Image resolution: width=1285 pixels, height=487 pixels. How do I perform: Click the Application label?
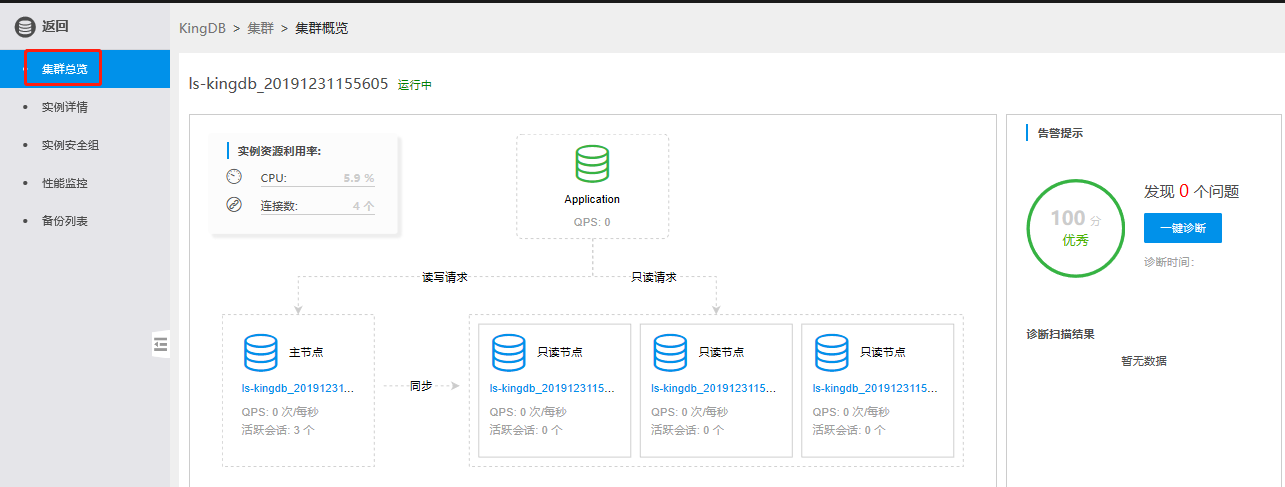[x=592, y=199]
